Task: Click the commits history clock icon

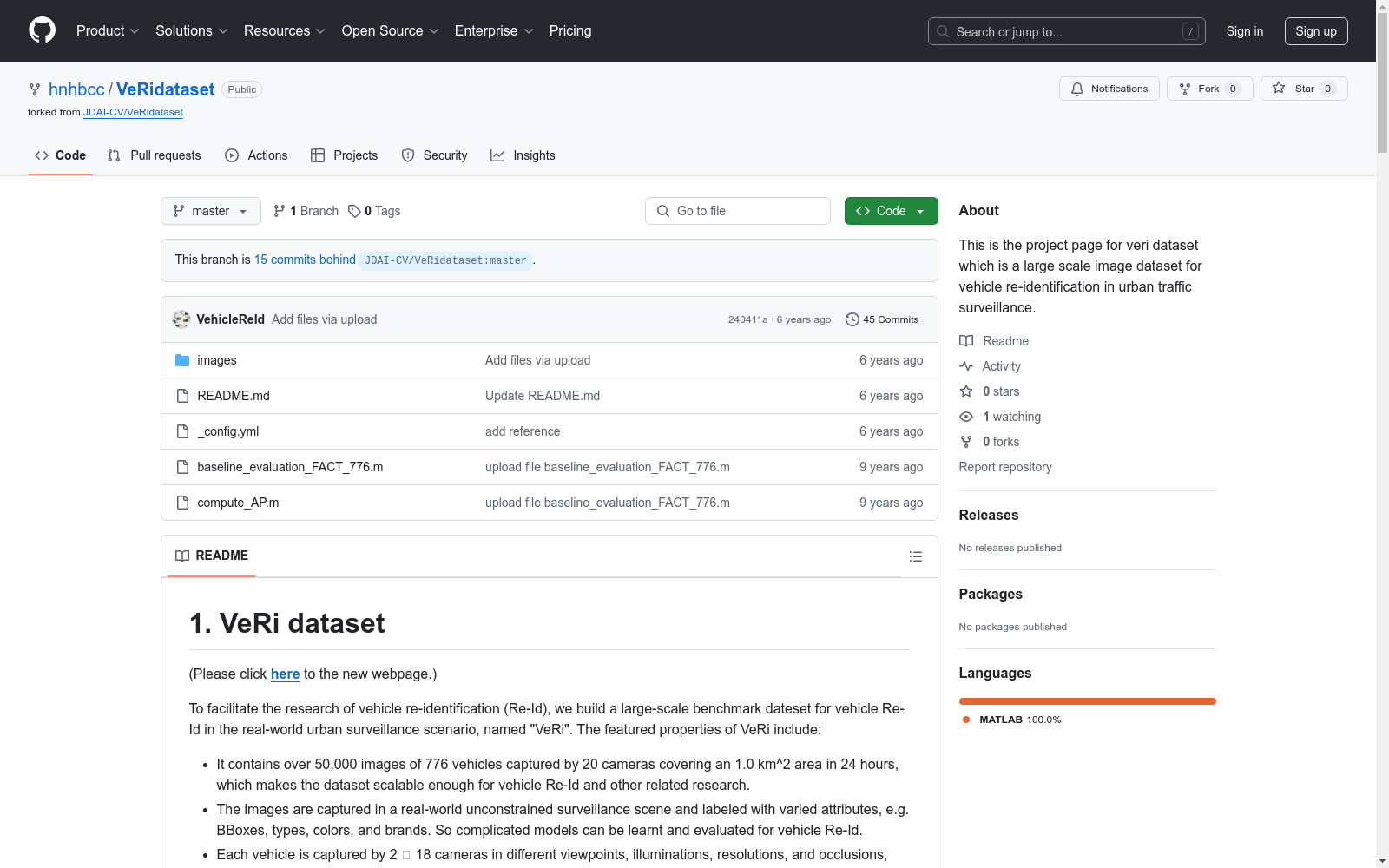Action: [852, 319]
